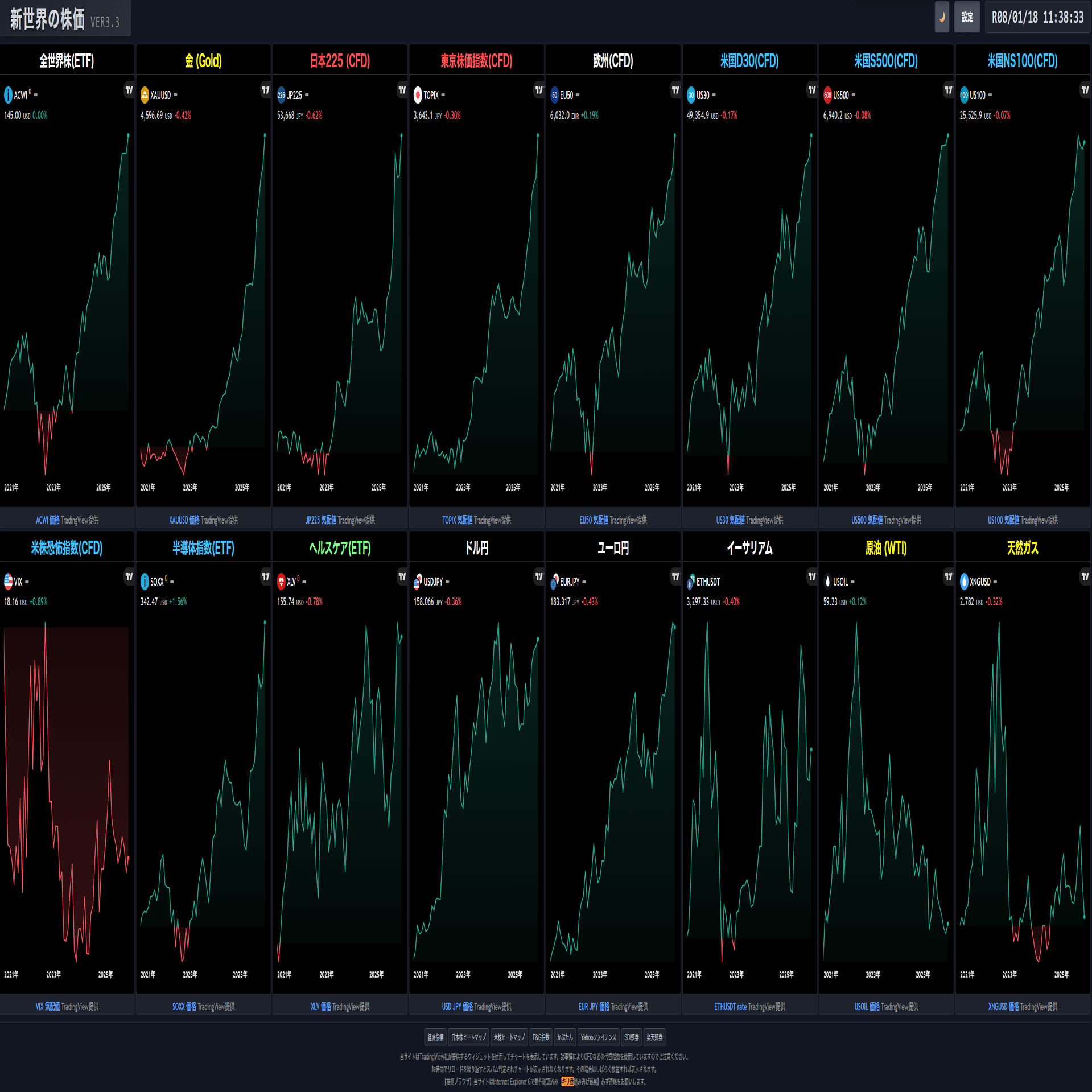
Task: Click the EURJPY flag pair symbol logo
Action: 554,582
